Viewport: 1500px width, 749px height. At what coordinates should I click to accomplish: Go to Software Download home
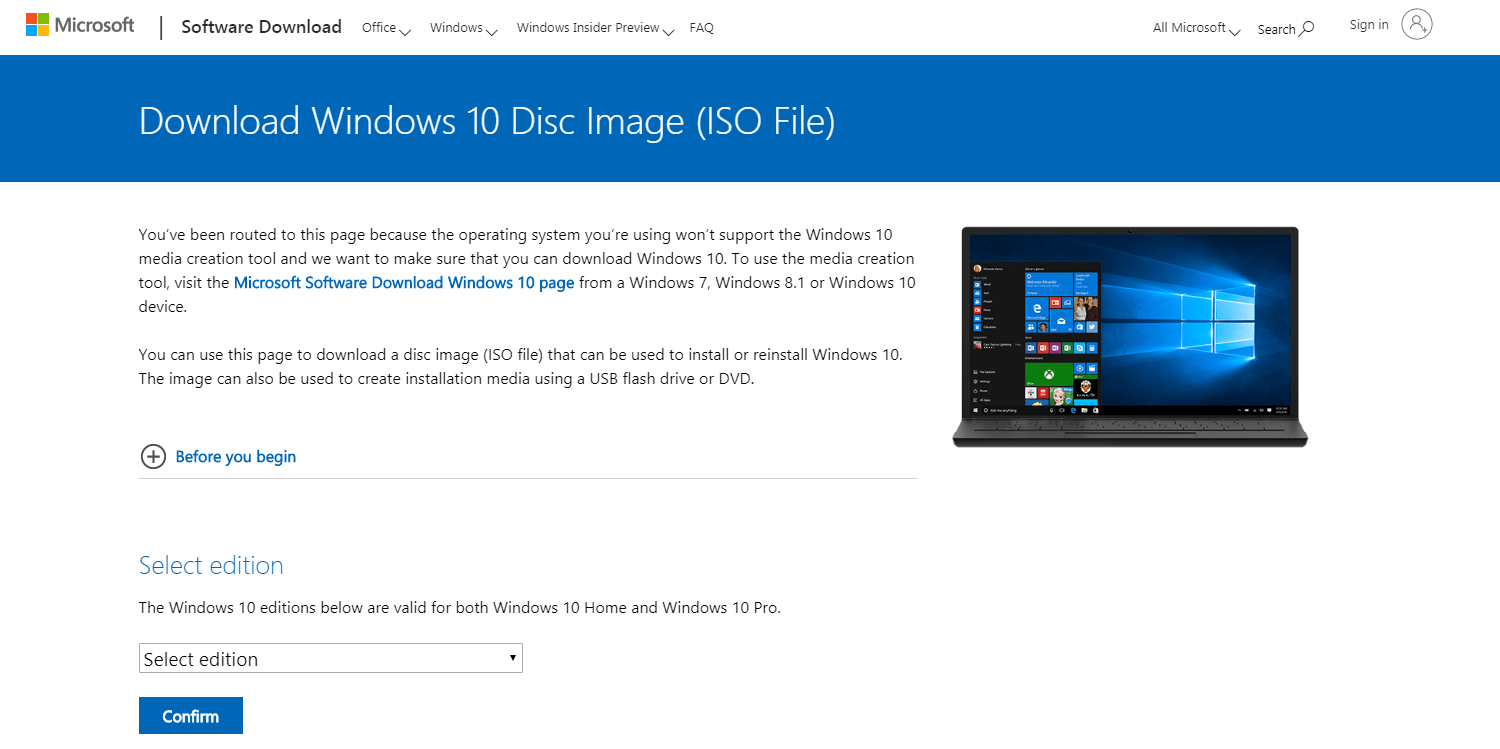pyautogui.click(x=261, y=27)
